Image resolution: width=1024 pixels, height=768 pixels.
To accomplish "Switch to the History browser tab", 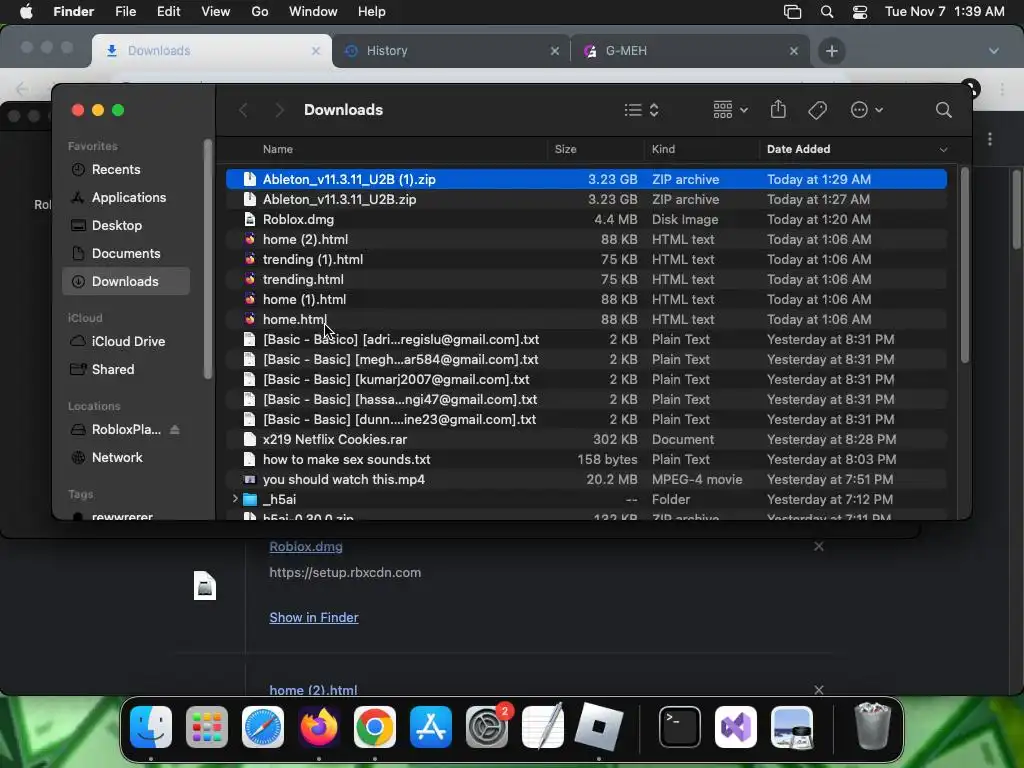I will [451, 51].
